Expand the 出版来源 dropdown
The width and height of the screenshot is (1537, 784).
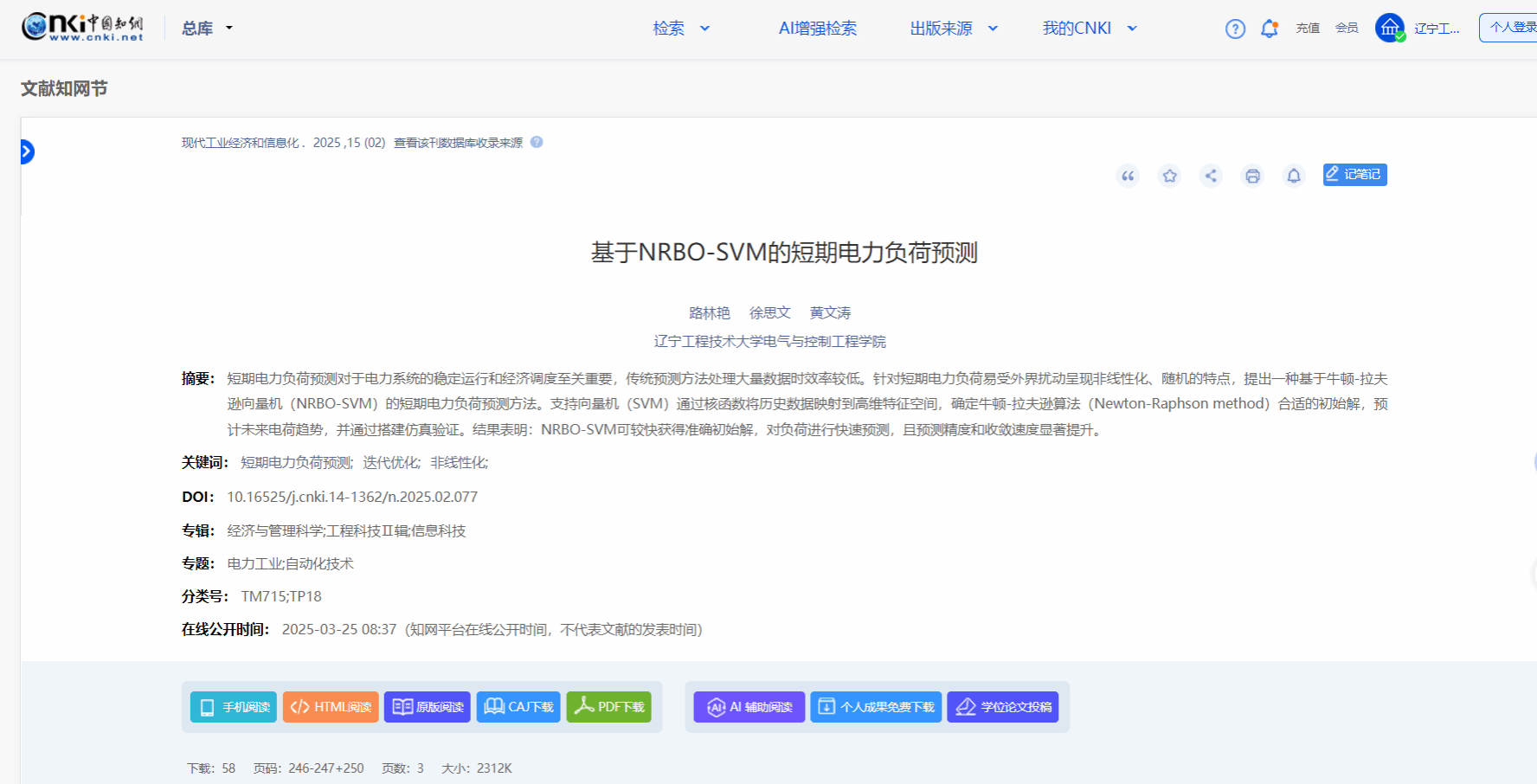(x=953, y=29)
